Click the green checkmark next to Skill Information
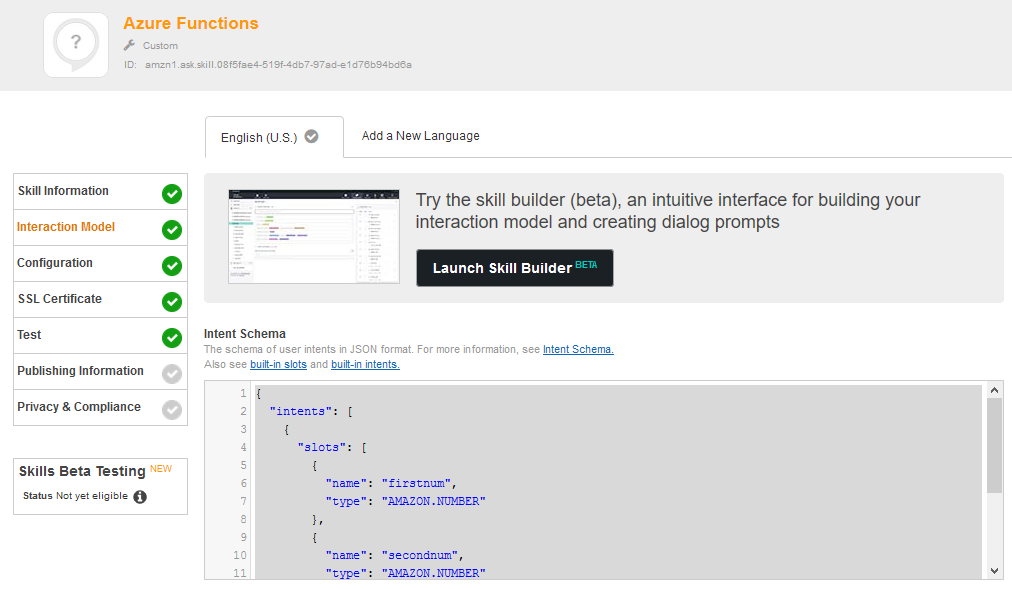Screen dimensions: 1012x589 172,194
